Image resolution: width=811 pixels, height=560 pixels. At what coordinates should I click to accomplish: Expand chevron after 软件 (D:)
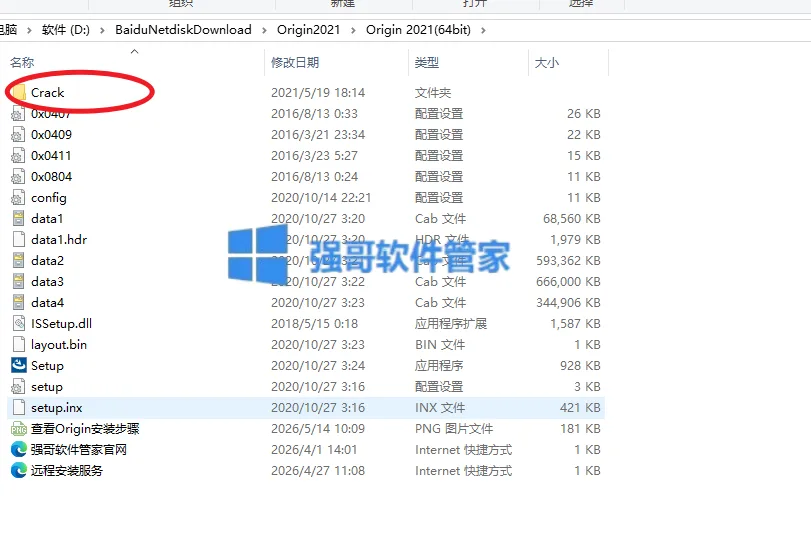coord(102,31)
